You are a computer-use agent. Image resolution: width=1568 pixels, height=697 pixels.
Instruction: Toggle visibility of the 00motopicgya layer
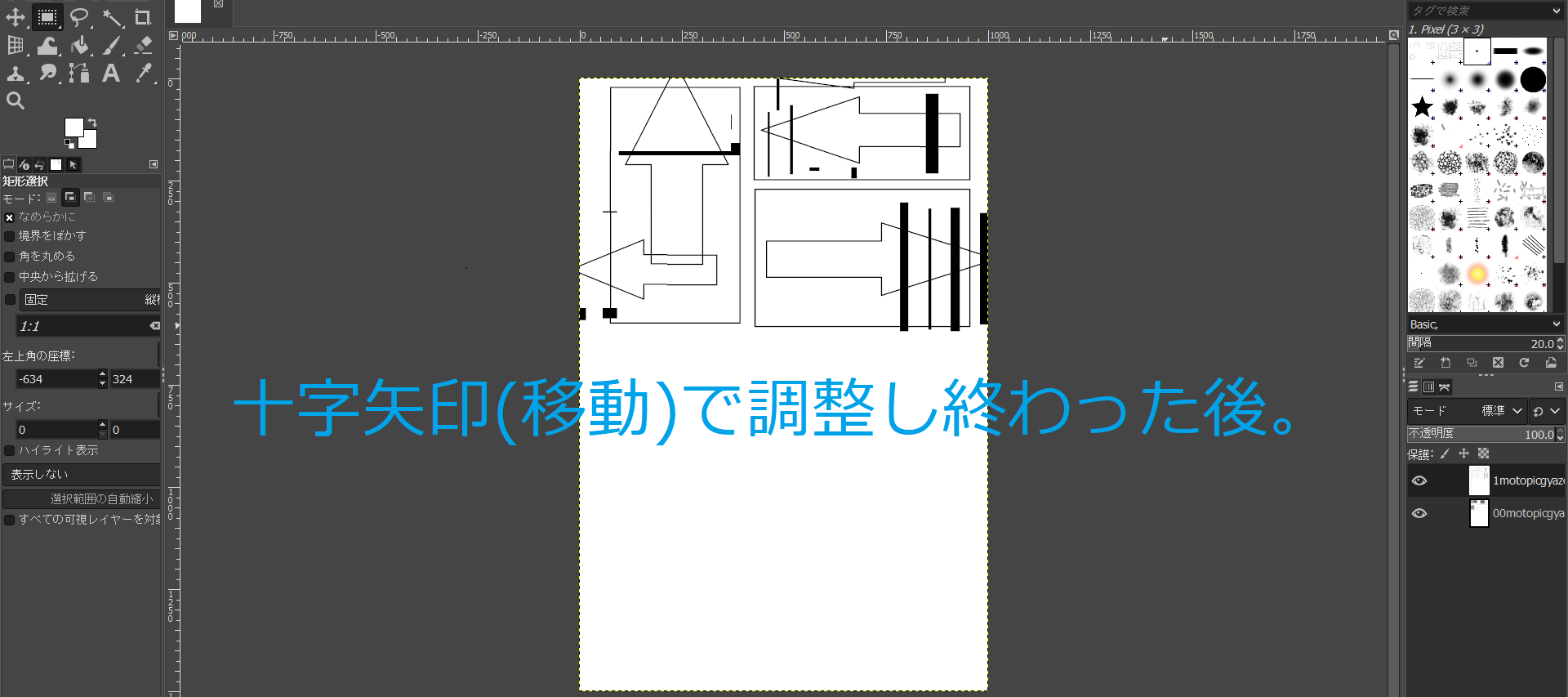coord(1419,513)
